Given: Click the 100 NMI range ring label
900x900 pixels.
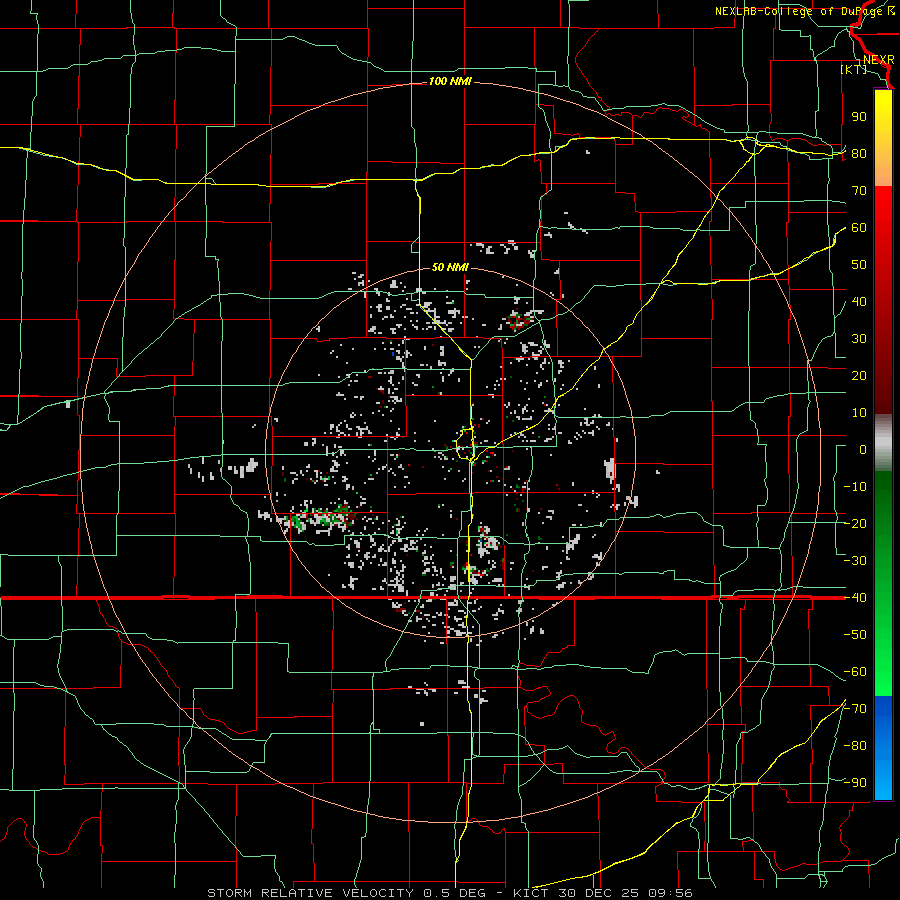Looking at the screenshot, I should pos(450,82).
